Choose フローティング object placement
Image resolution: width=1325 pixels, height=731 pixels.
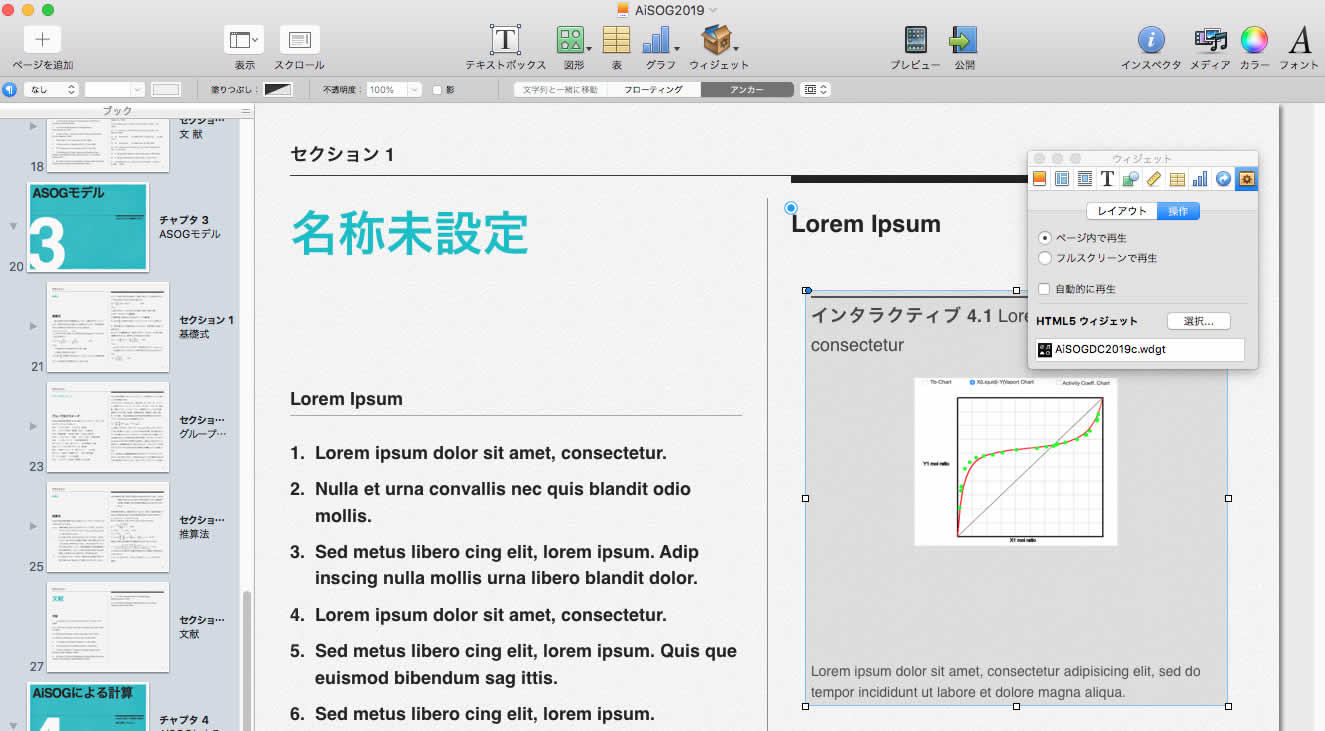click(654, 89)
